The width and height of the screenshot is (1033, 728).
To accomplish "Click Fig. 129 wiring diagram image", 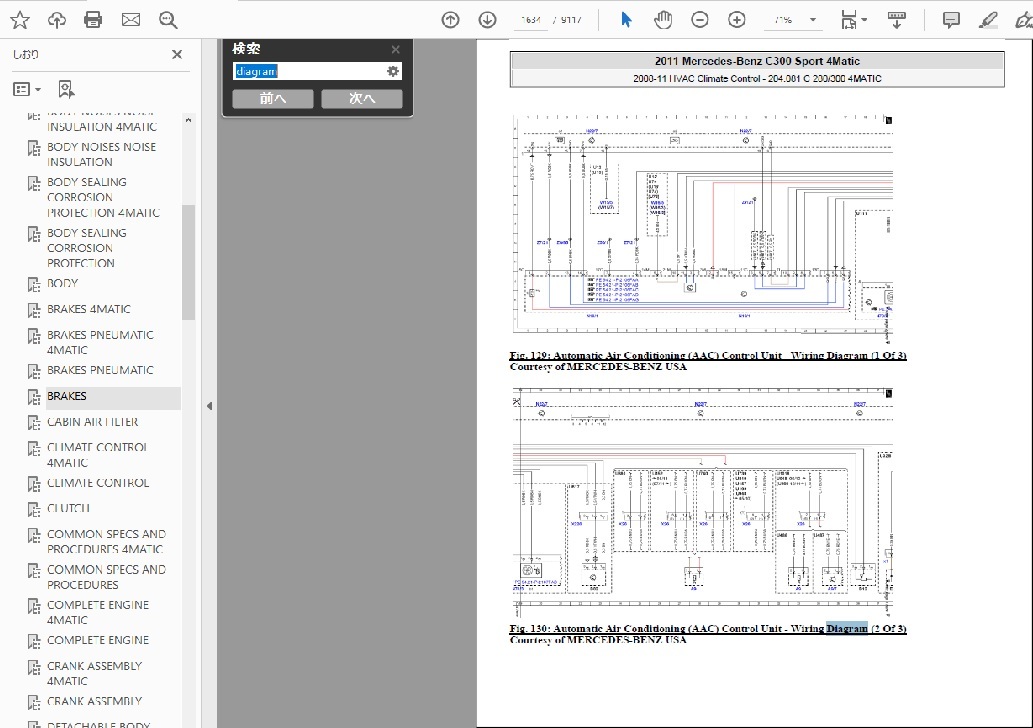I will click(x=703, y=229).
